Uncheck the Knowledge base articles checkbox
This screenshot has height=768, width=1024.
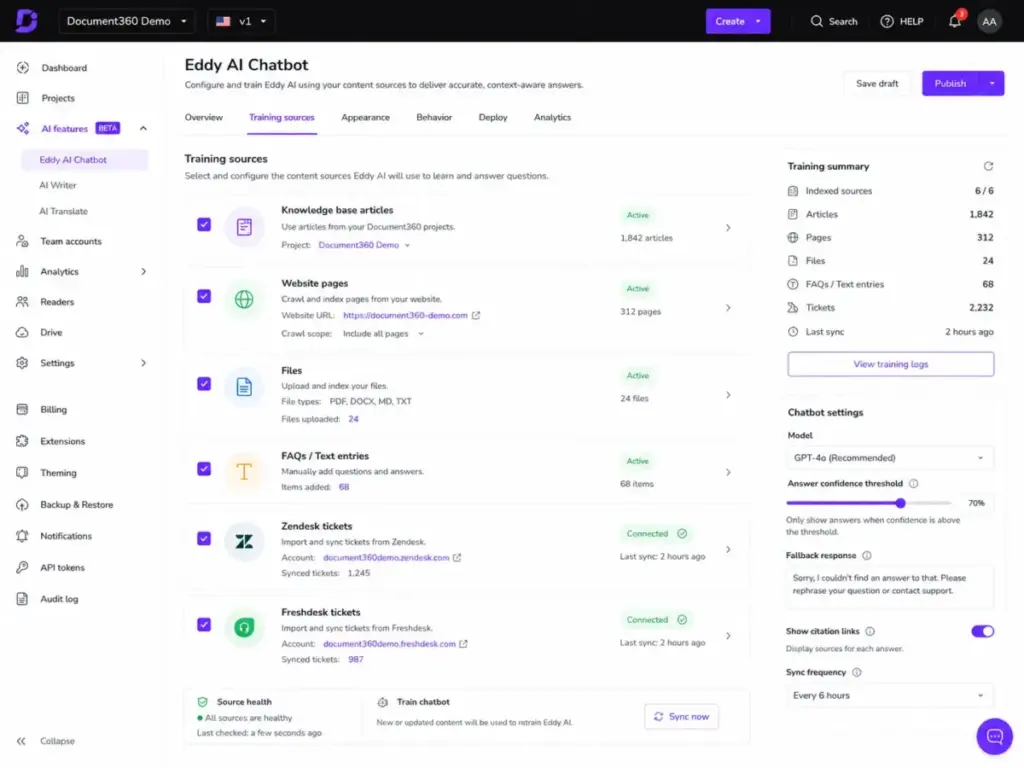pyautogui.click(x=204, y=225)
